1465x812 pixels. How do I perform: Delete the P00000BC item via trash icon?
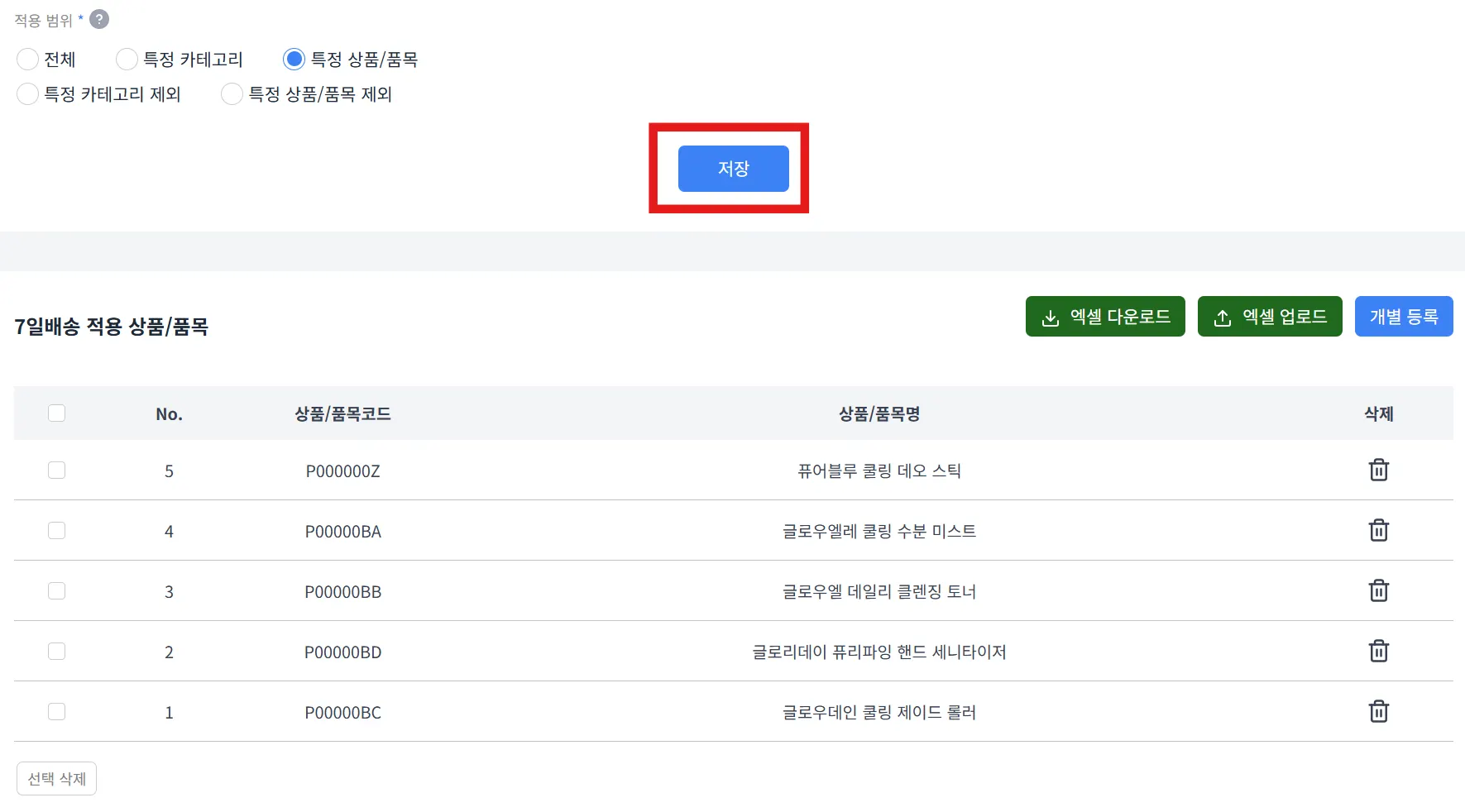pos(1378,711)
